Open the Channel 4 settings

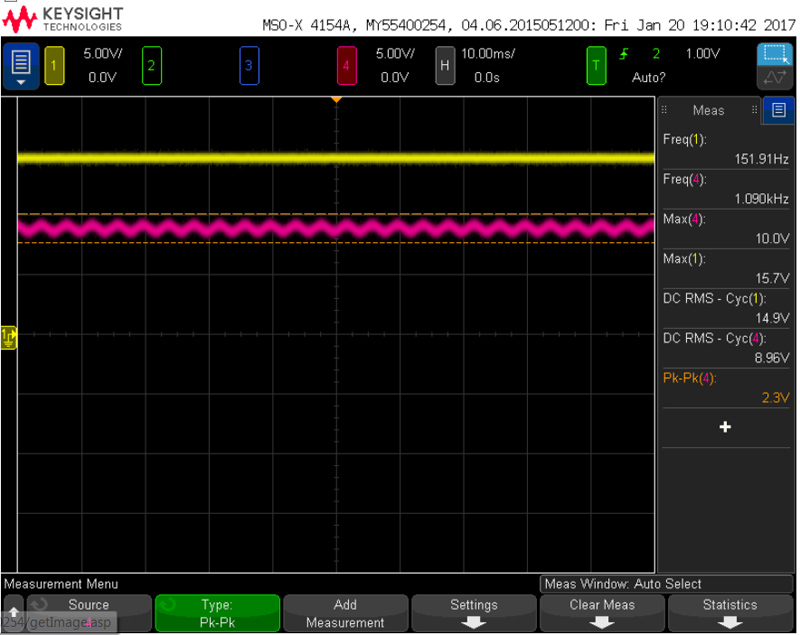(x=345, y=63)
